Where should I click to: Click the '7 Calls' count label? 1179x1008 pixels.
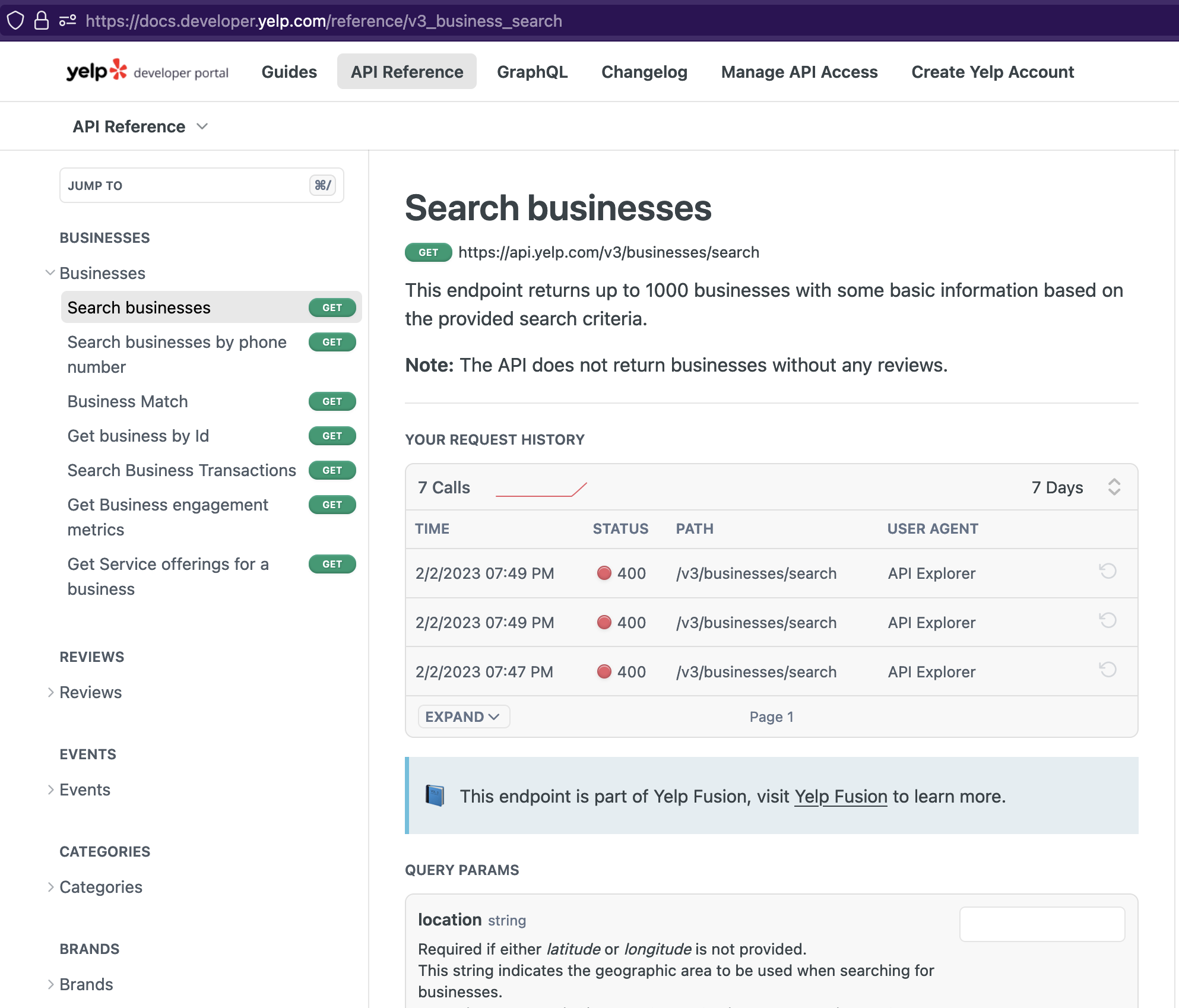tap(443, 487)
